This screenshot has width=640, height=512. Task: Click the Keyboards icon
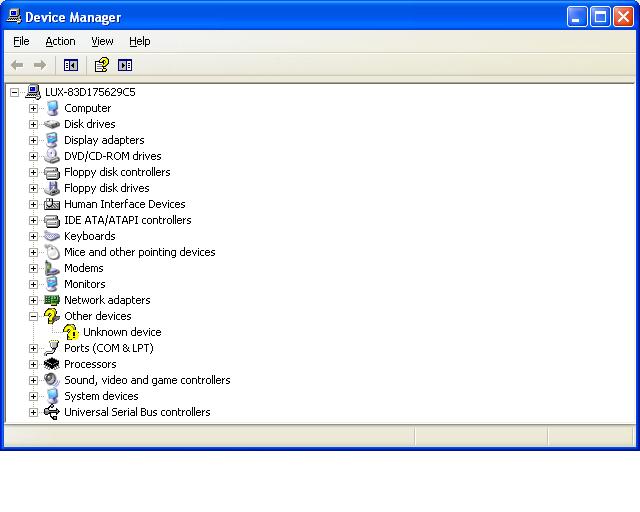52,236
